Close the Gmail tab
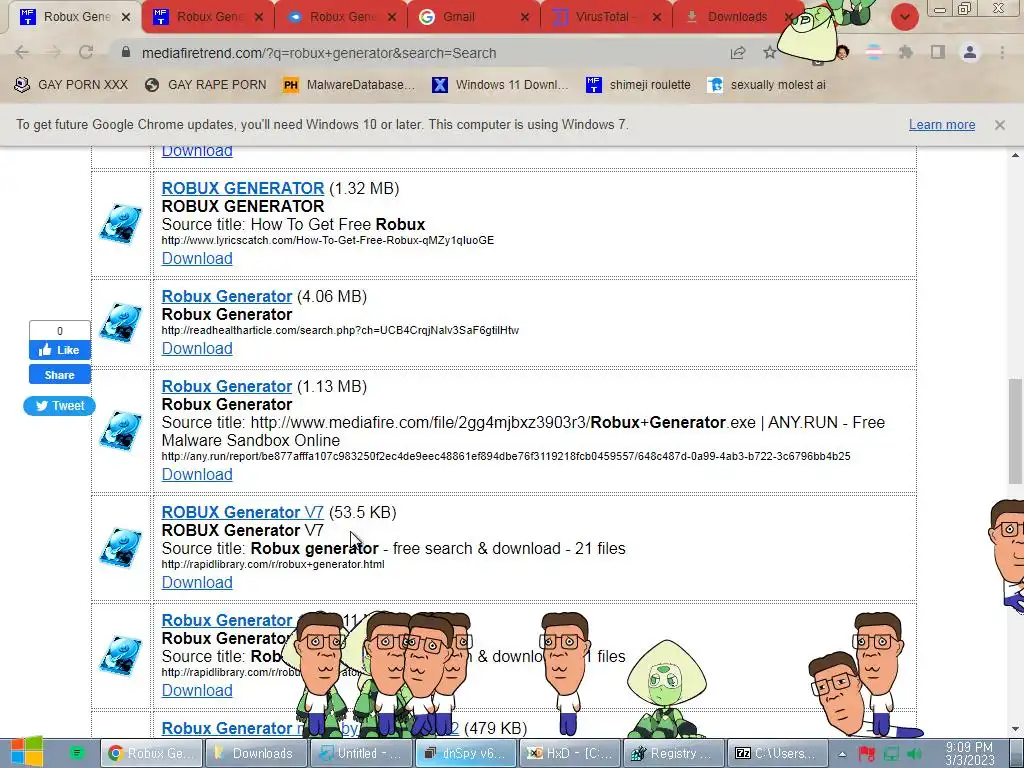This screenshot has height=768, width=1024. click(x=524, y=18)
